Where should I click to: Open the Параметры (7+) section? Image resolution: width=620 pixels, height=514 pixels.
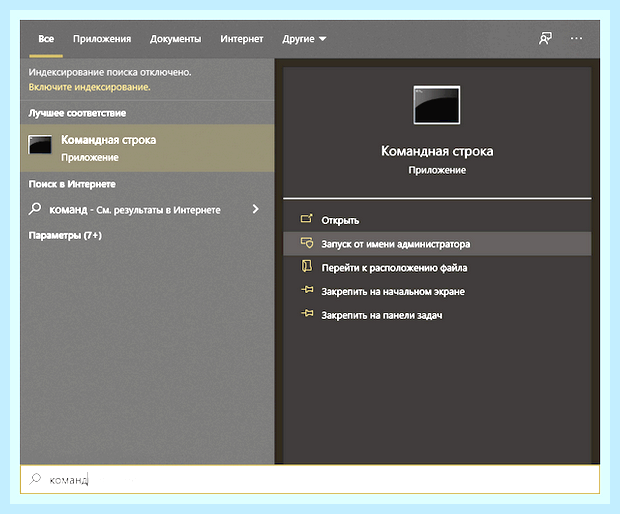point(65,236)
